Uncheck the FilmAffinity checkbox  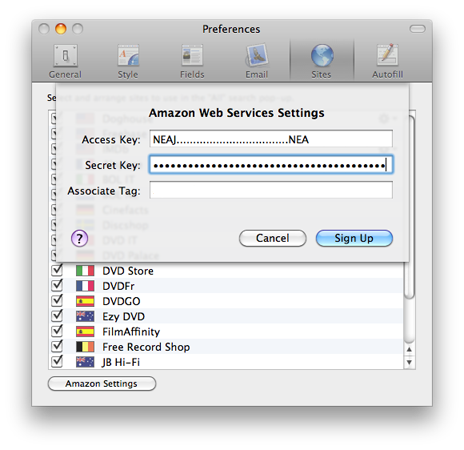tap(57, 331)
